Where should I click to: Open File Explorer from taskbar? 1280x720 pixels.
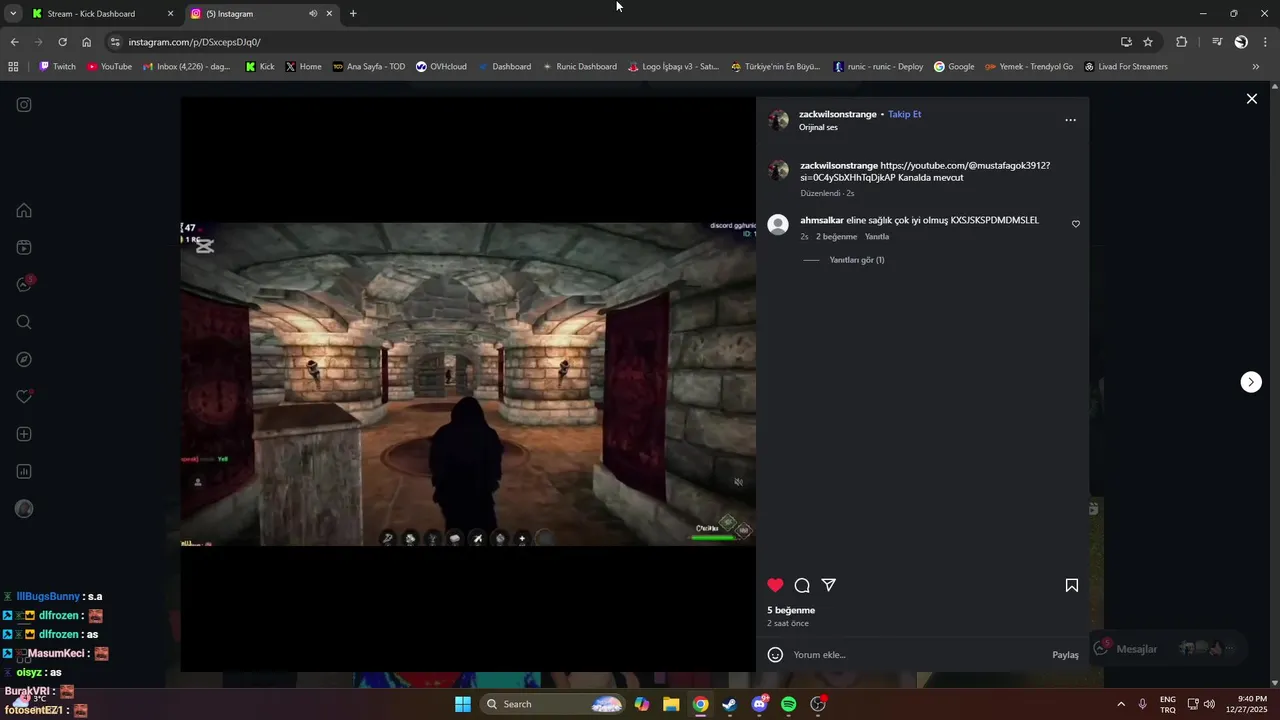tap(671, 704)
